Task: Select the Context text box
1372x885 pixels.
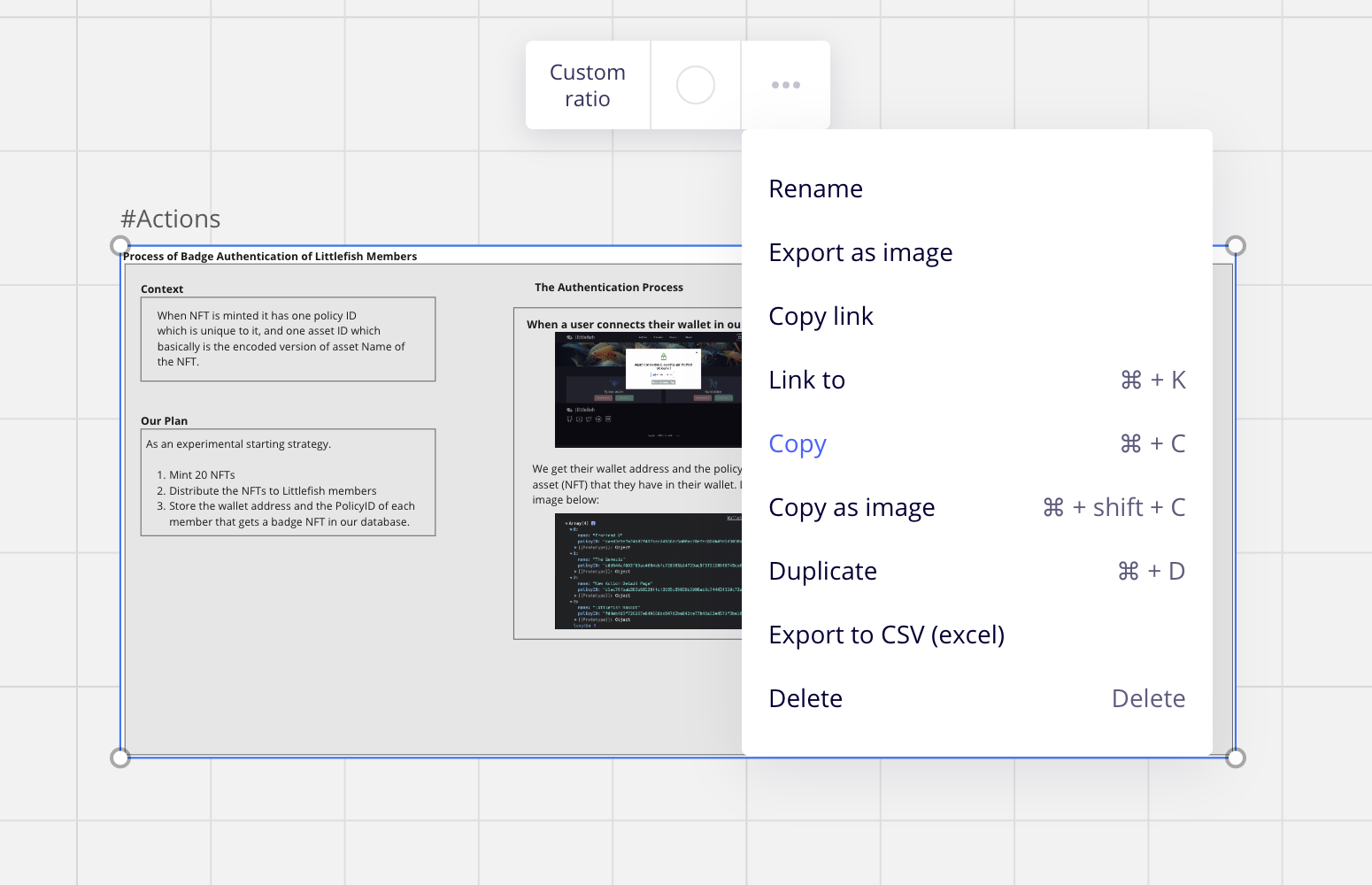Action: (x=288, y=339)
